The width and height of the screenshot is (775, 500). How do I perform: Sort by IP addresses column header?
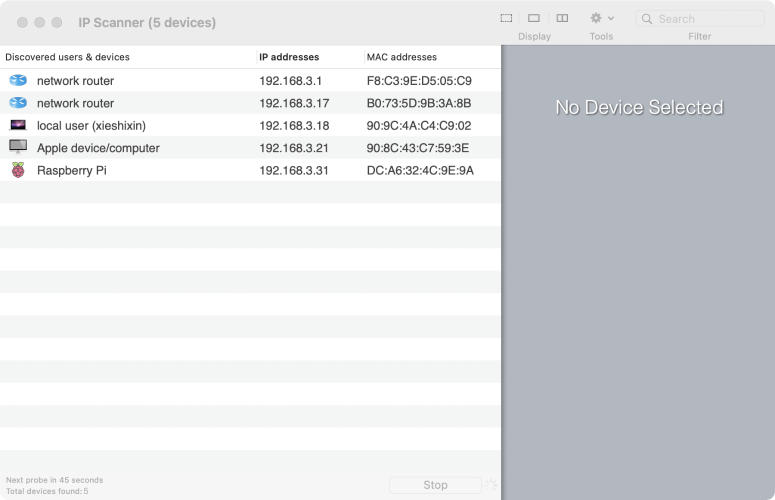click(289, 57)
